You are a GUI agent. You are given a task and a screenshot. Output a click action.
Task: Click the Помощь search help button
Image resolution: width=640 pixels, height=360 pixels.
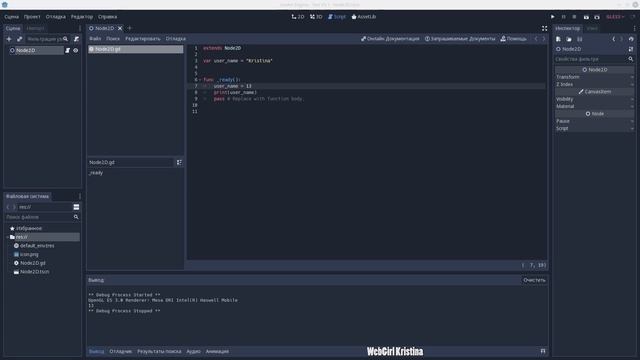coord(513,39)
